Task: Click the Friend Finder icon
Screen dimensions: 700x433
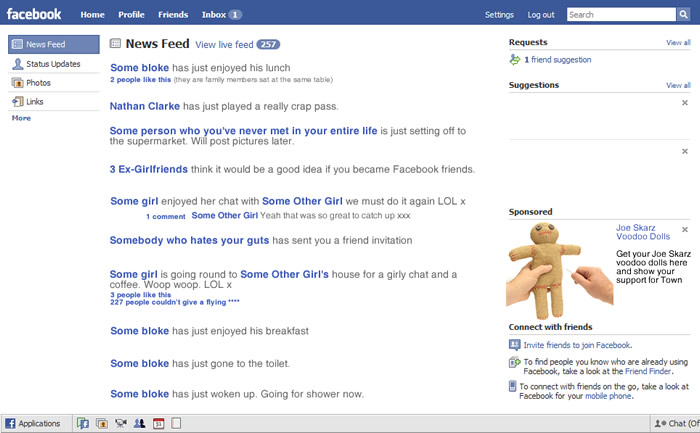Action: click(514, 362)
